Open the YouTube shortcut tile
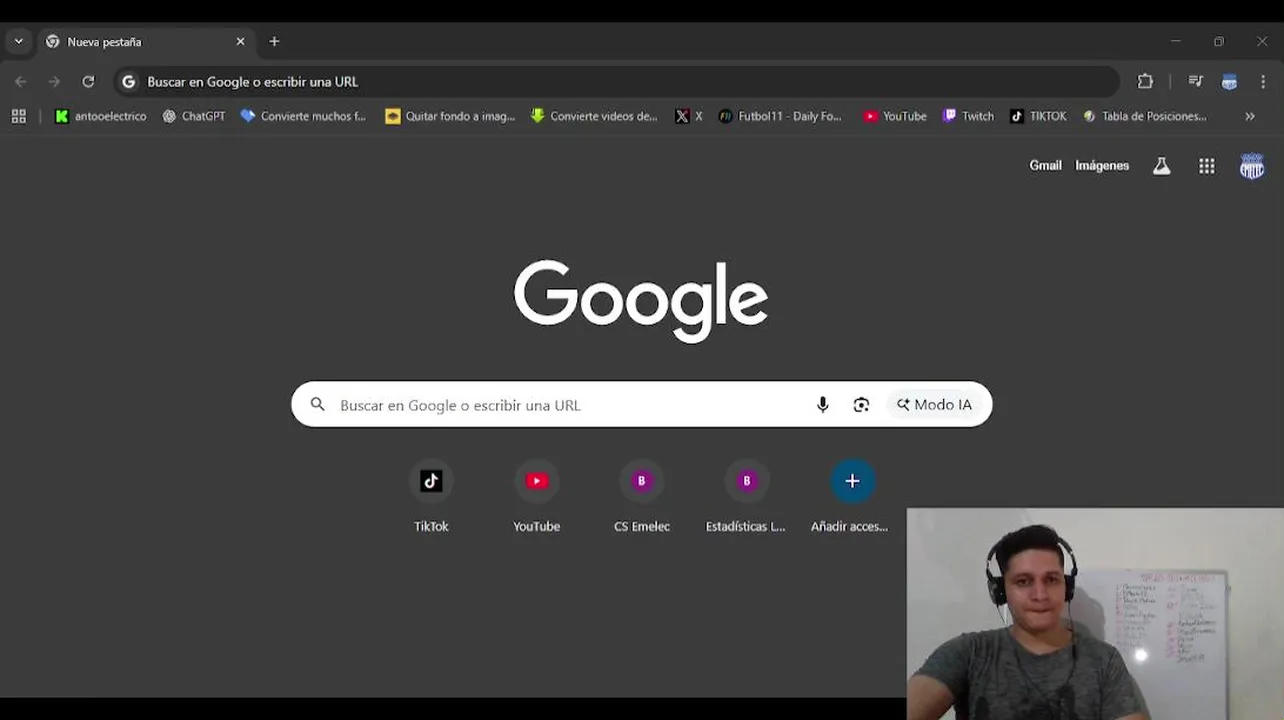1284x720 pixels. coord(537,496)
